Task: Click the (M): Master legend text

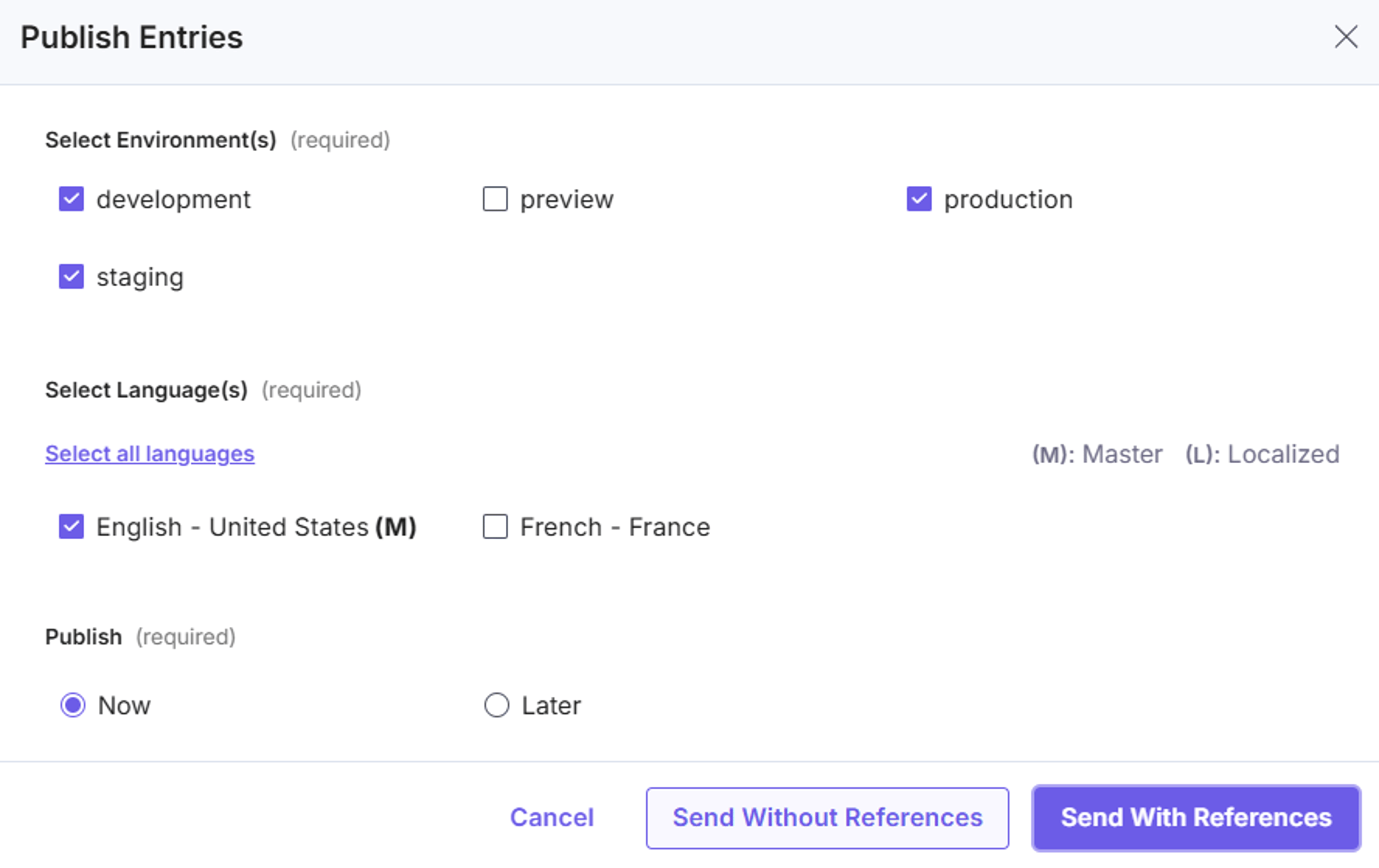Action: click(x=1097, y=454)
